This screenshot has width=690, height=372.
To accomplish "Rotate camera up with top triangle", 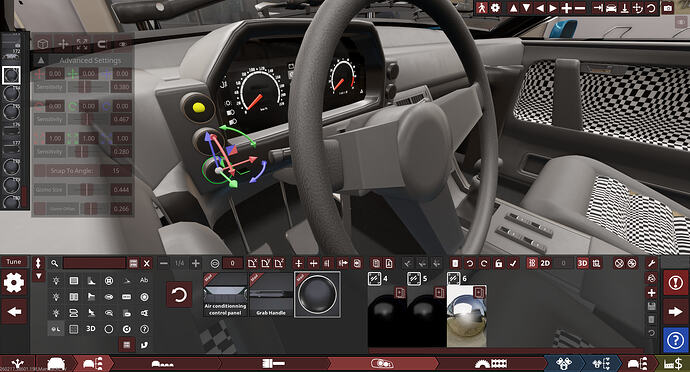I will click(513, 8).
